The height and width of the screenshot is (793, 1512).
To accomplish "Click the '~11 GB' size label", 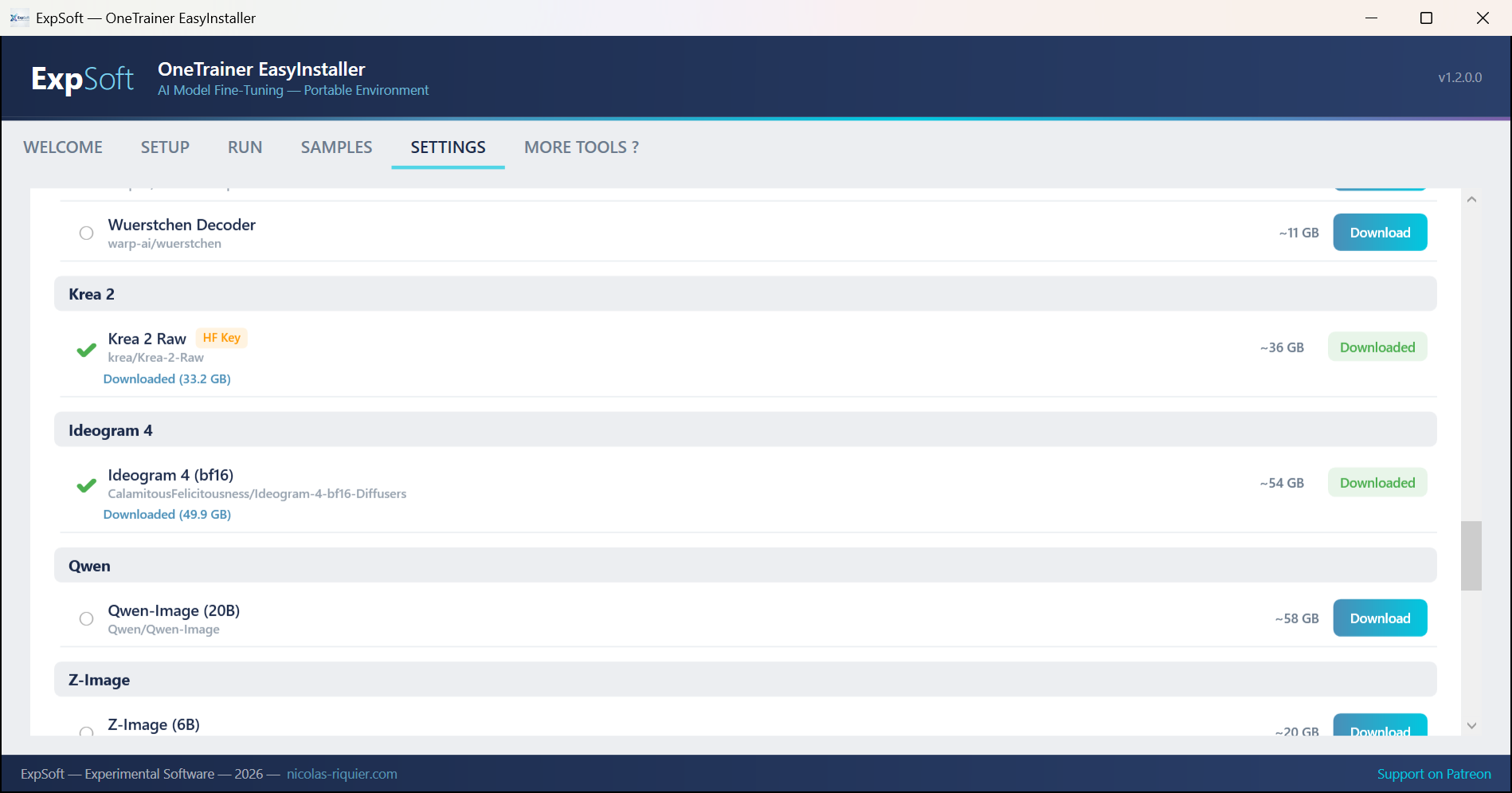I will [1299, 233].
